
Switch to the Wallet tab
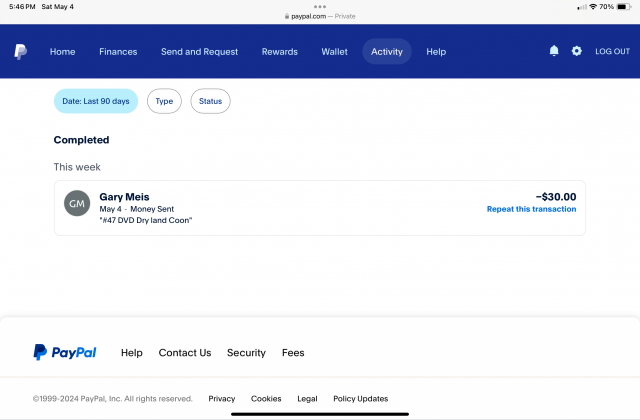(x=334, y=51)
